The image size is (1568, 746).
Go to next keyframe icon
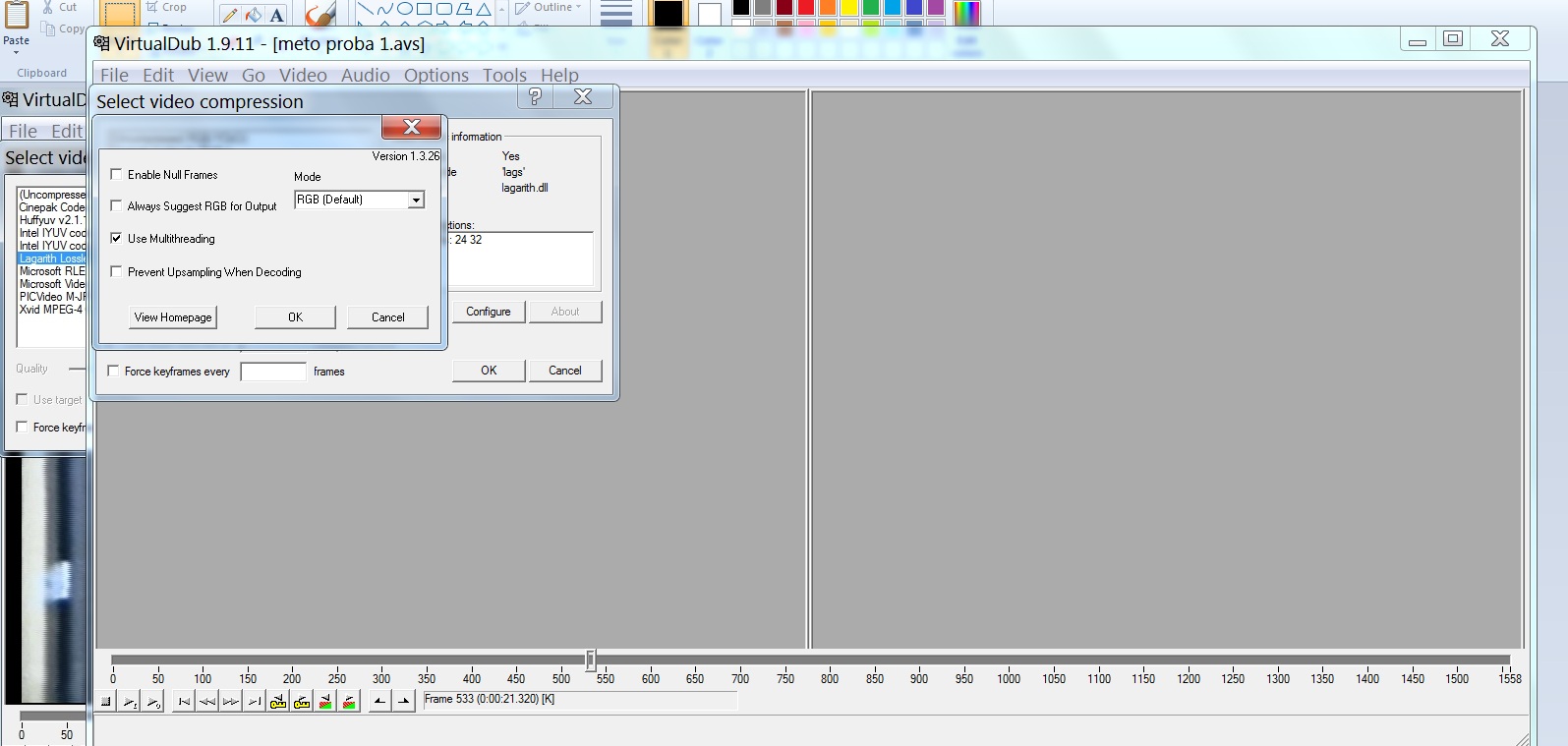click(302, 701)
